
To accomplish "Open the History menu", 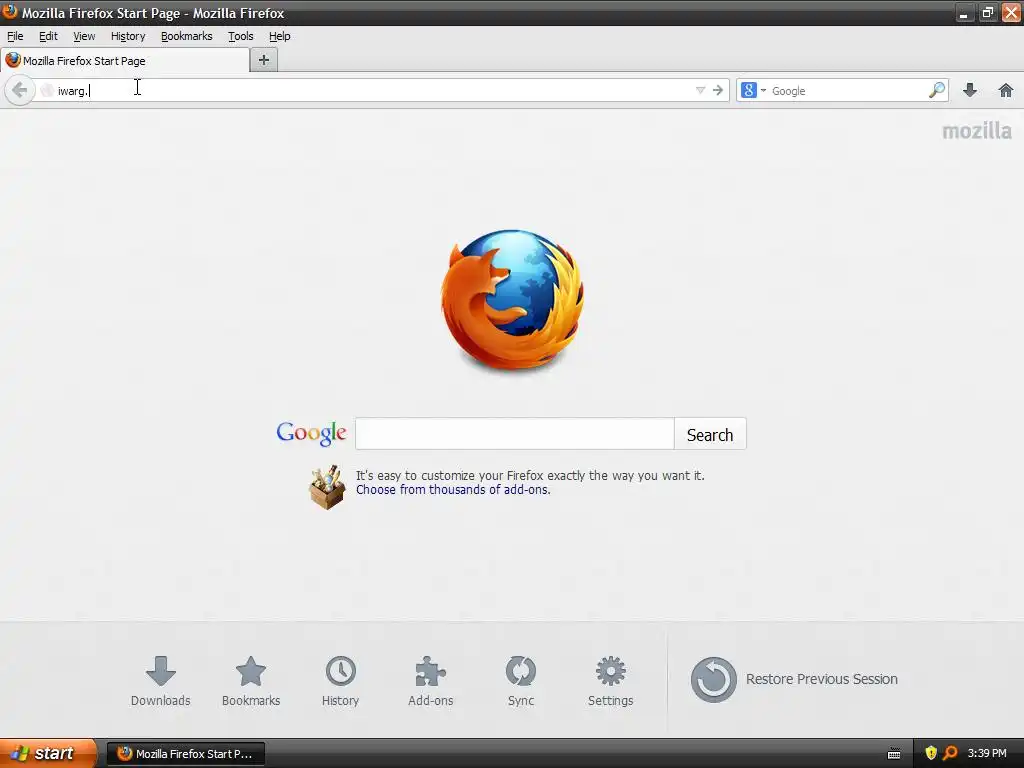I will [x=128, y=36].
